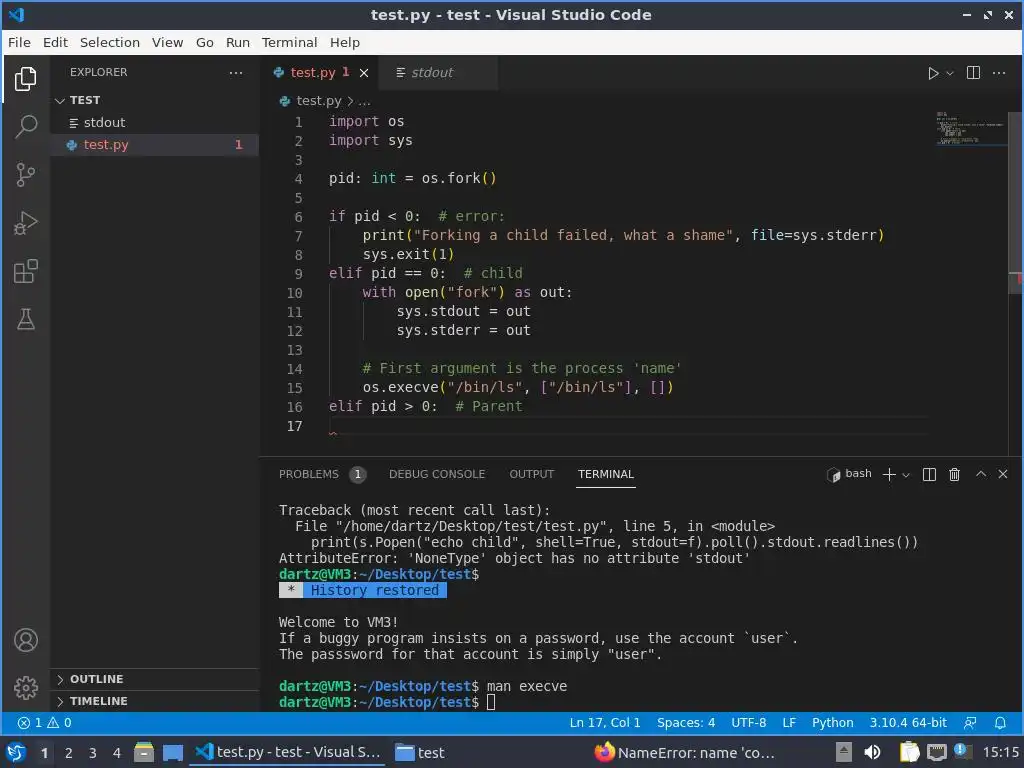1024x768 pixels.
Task: Close the bottom panel
Action: pyautogui.click(x=1003, y=474)
